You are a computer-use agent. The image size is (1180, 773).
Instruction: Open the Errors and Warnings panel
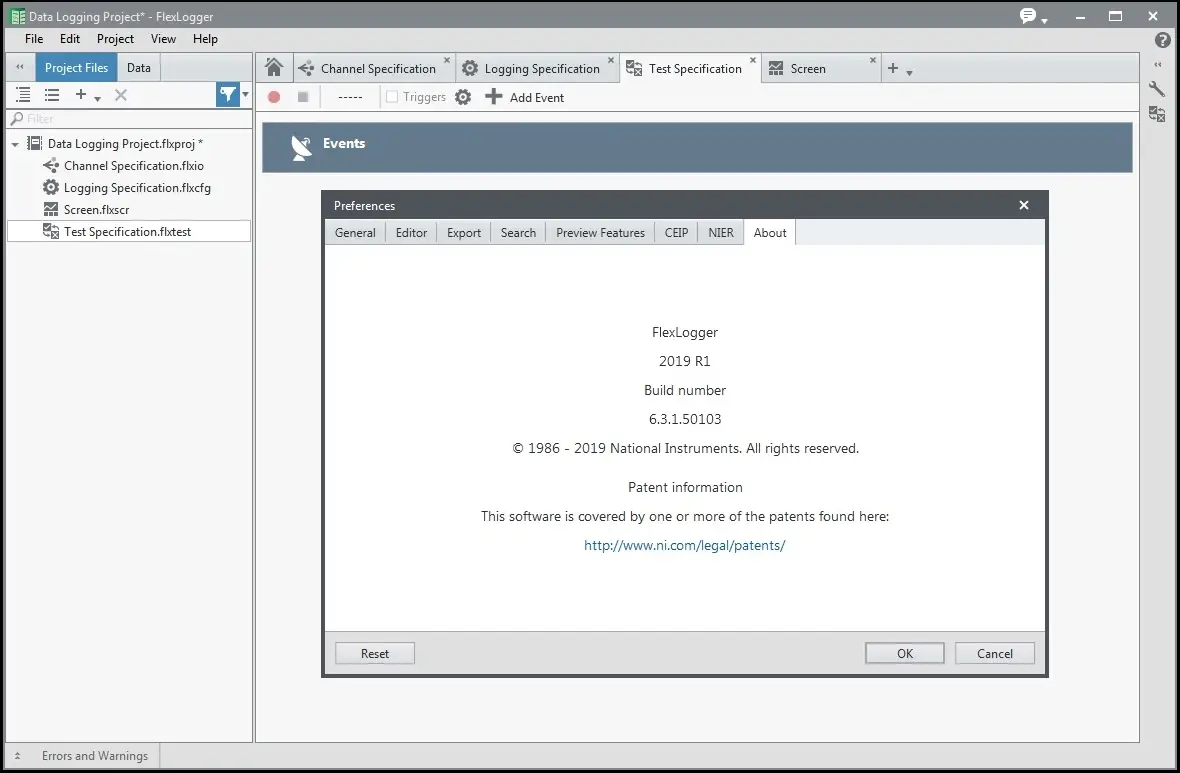95,756
